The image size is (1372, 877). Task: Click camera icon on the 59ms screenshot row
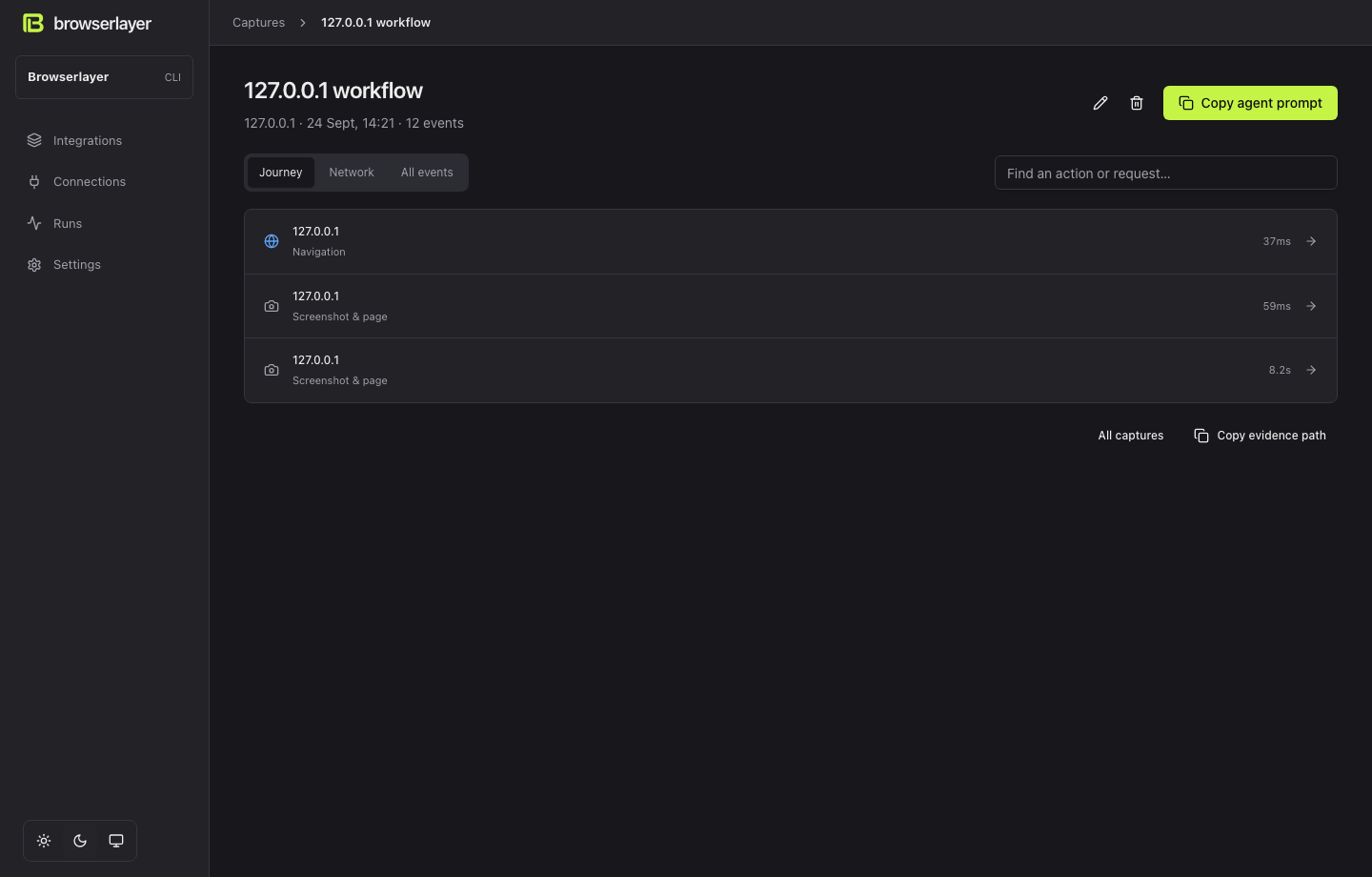272,306
